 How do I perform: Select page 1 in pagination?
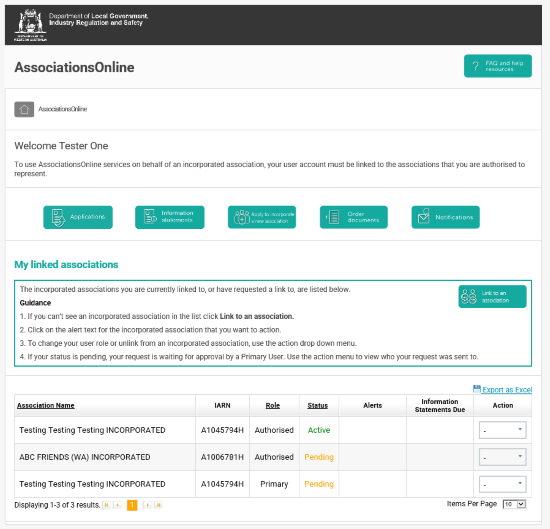(132, 505)
